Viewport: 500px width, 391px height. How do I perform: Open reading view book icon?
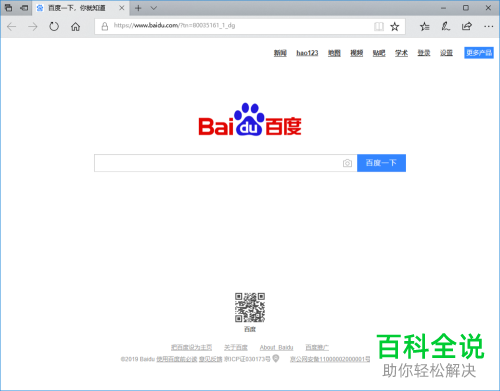pyautogui.click(x=379, y=26)
